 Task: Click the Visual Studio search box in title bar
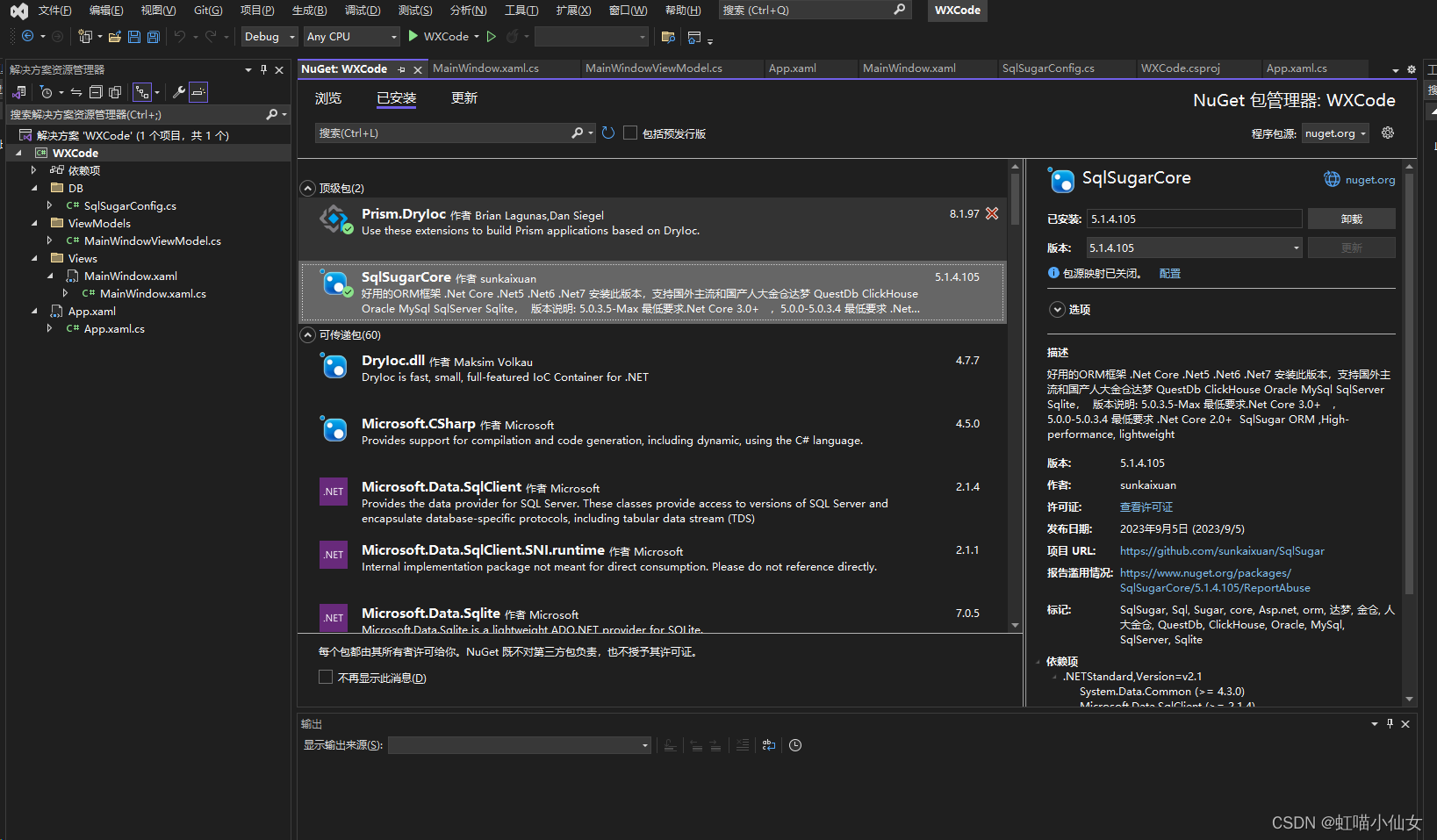pos(814,10)
